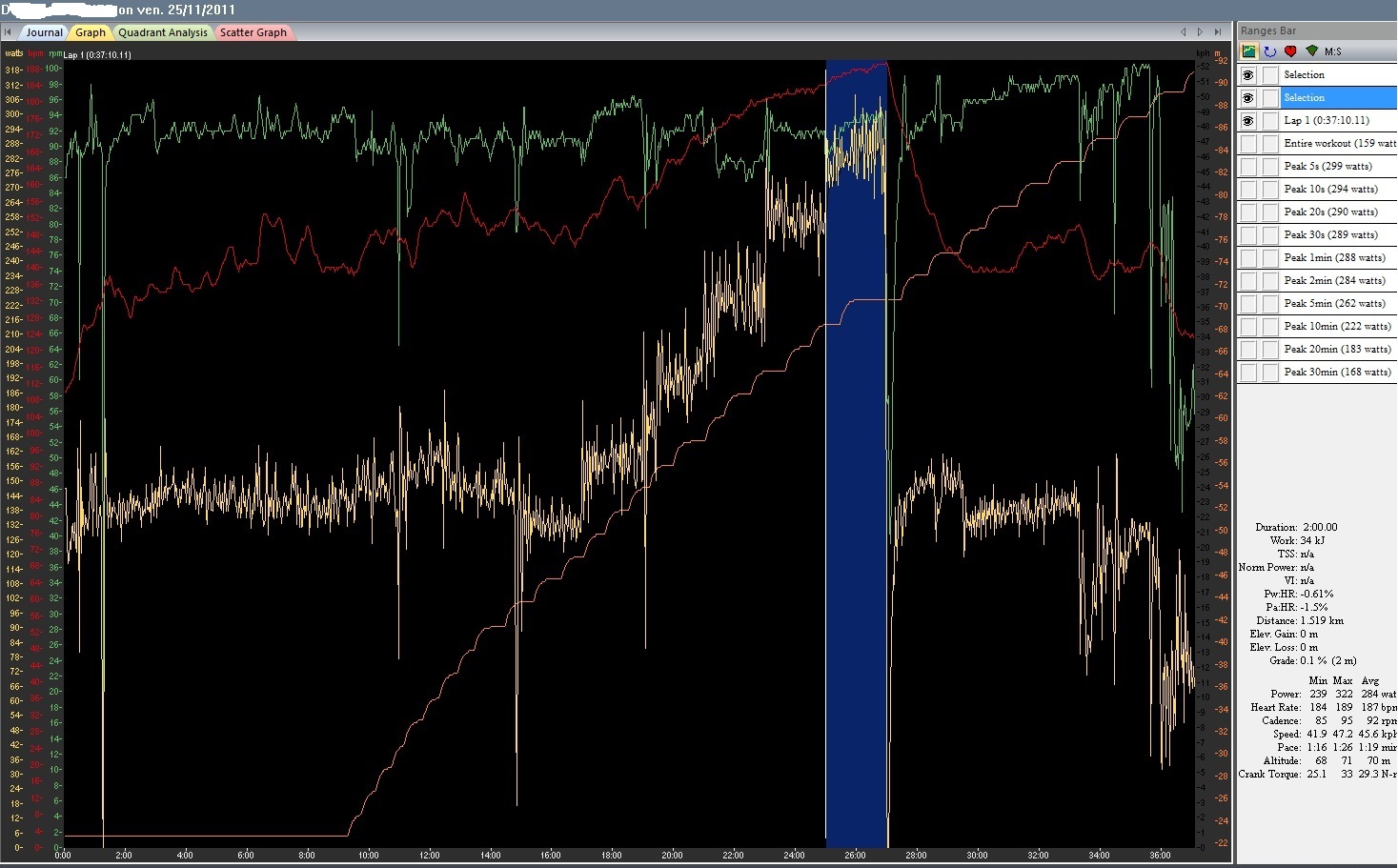Show the Entire workout range

tap(1247, 144)
